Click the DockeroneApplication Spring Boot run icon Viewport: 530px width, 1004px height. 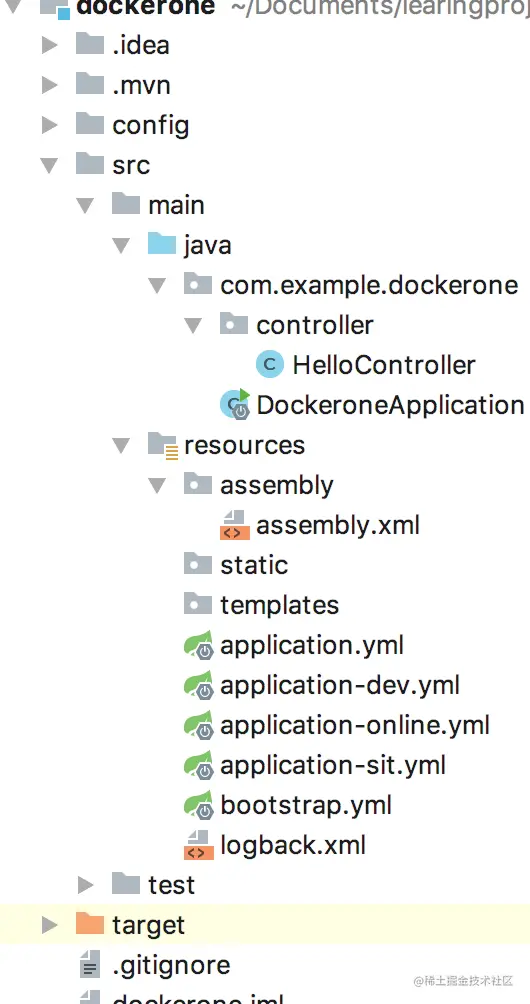pos(235,404)
